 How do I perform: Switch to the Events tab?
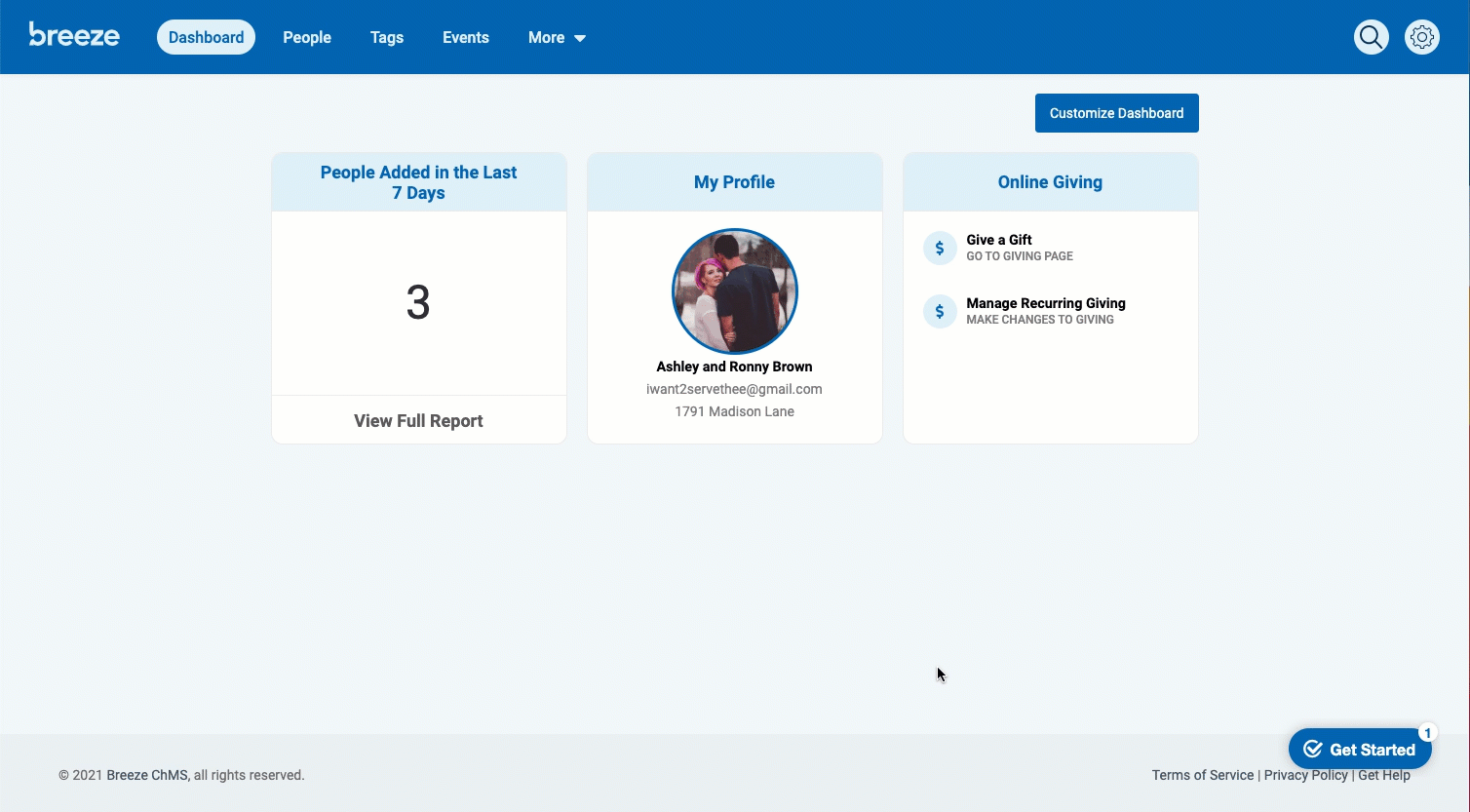click(x=465, y=37)
